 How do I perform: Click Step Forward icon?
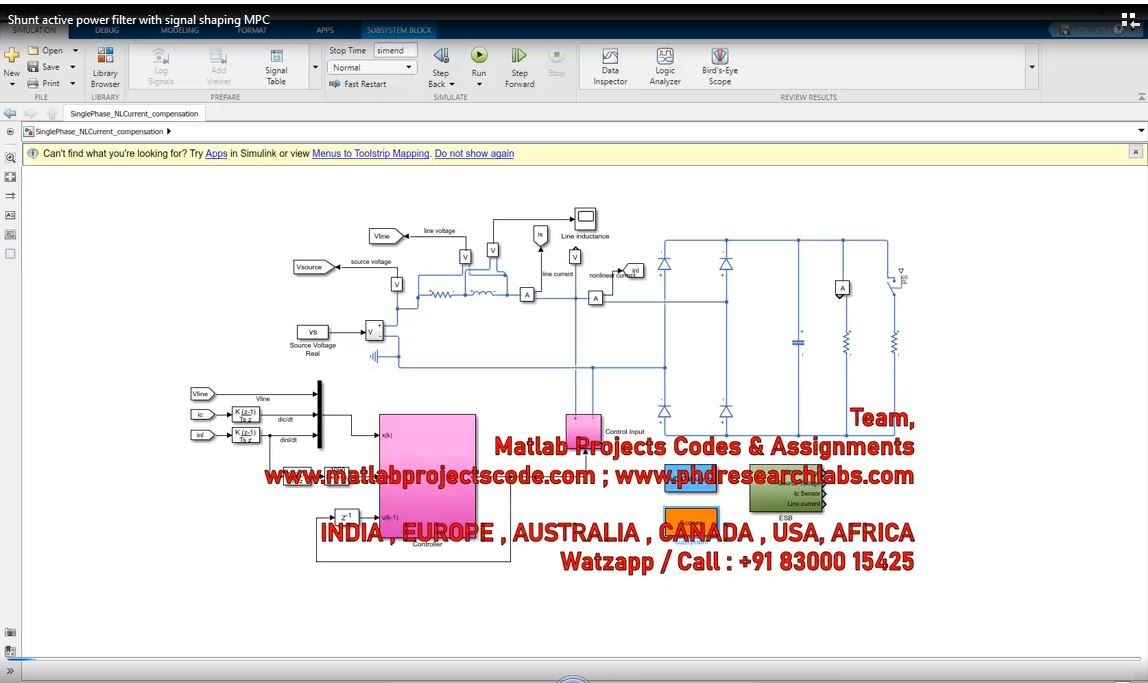point(519,56)
